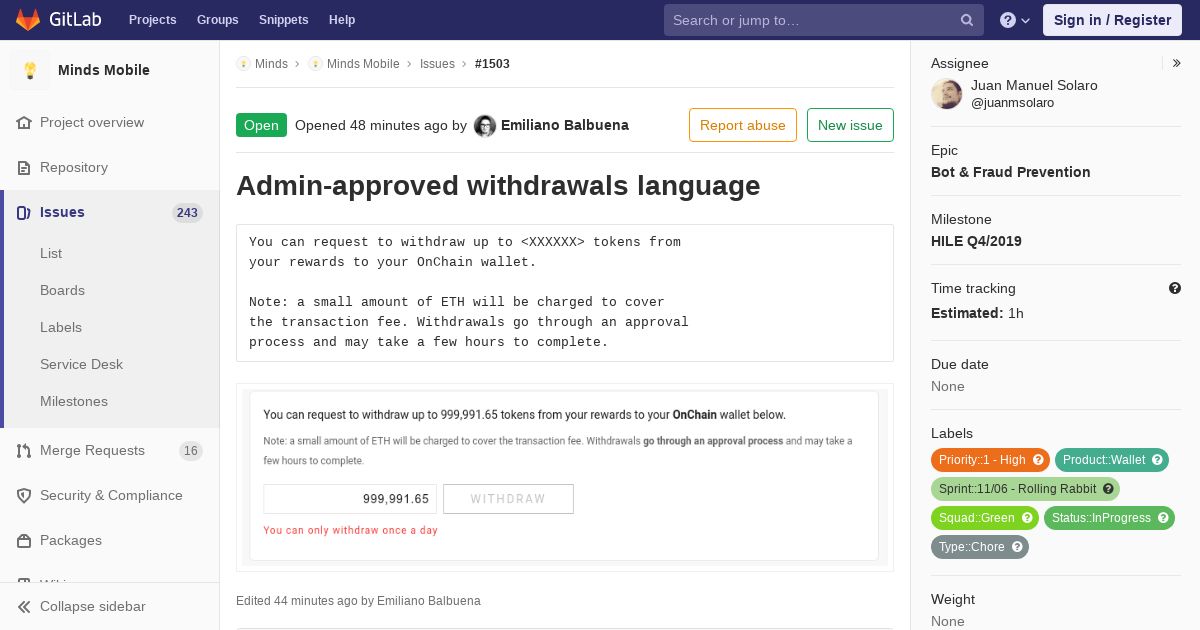
Task: Open Bot & Fraud Prevention epic
Action: click(x=1010, y=172)
